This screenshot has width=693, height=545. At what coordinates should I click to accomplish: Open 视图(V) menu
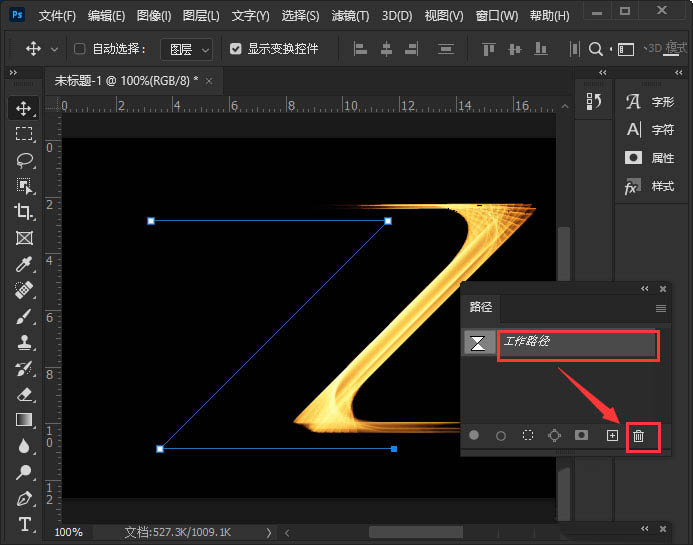point(444,16)
